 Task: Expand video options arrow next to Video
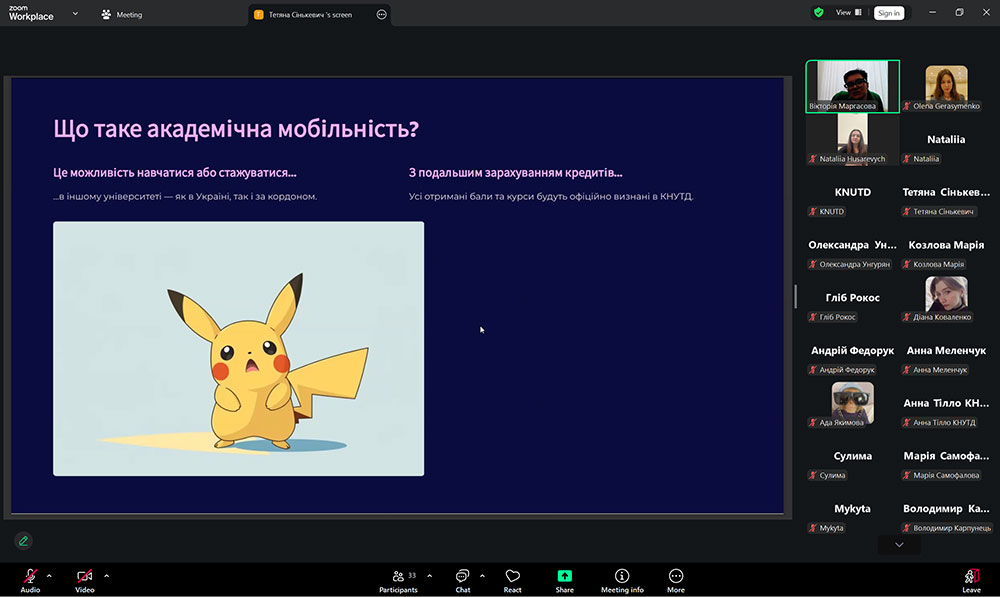coord(106,575)
